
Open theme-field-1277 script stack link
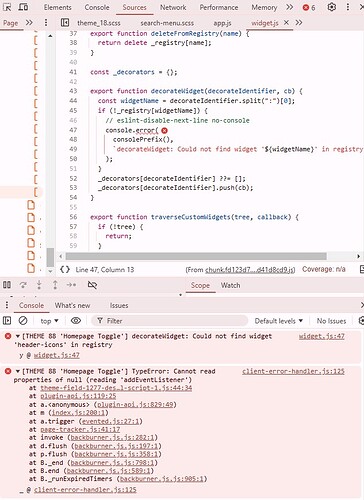(x=116, y=388)
